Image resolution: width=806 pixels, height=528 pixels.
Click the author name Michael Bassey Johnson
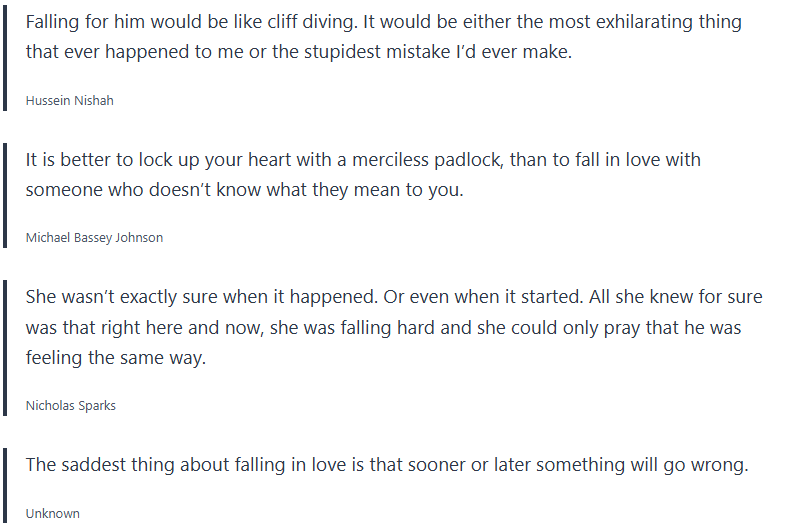pyautogui.click(x=94, y=237)
